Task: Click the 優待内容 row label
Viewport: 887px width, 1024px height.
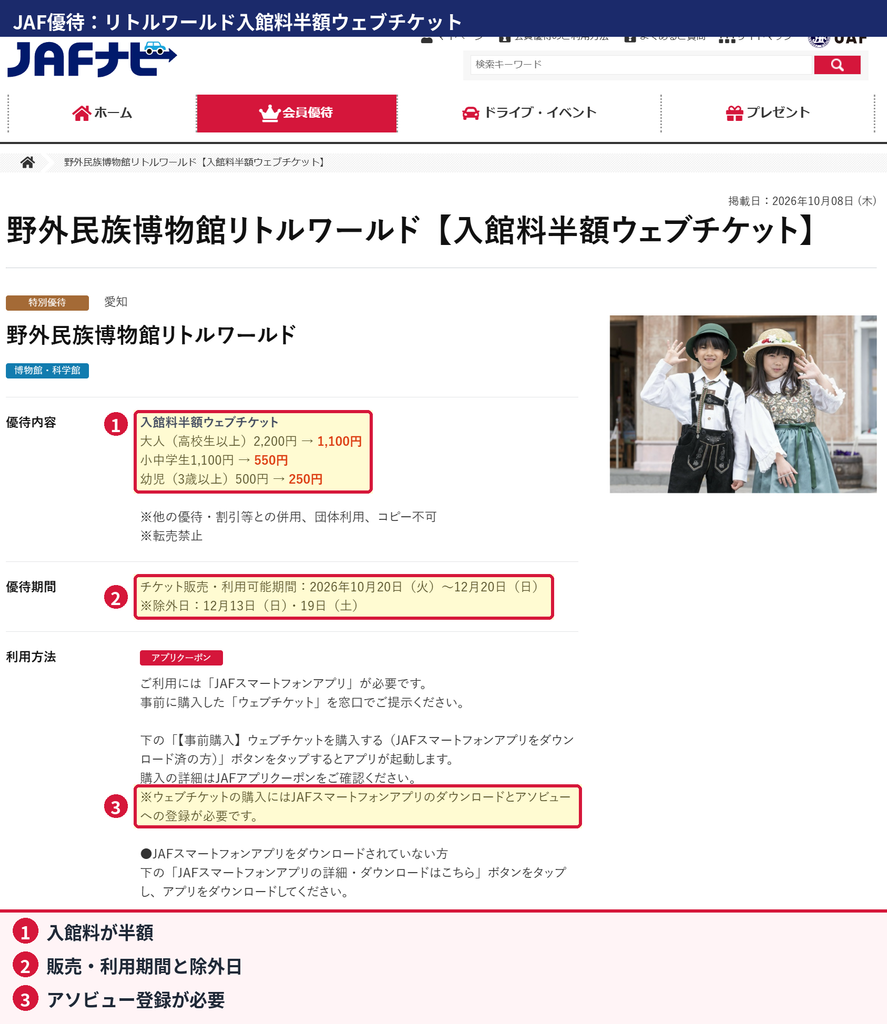Action: pyautogui.click(x=31, y=423)
